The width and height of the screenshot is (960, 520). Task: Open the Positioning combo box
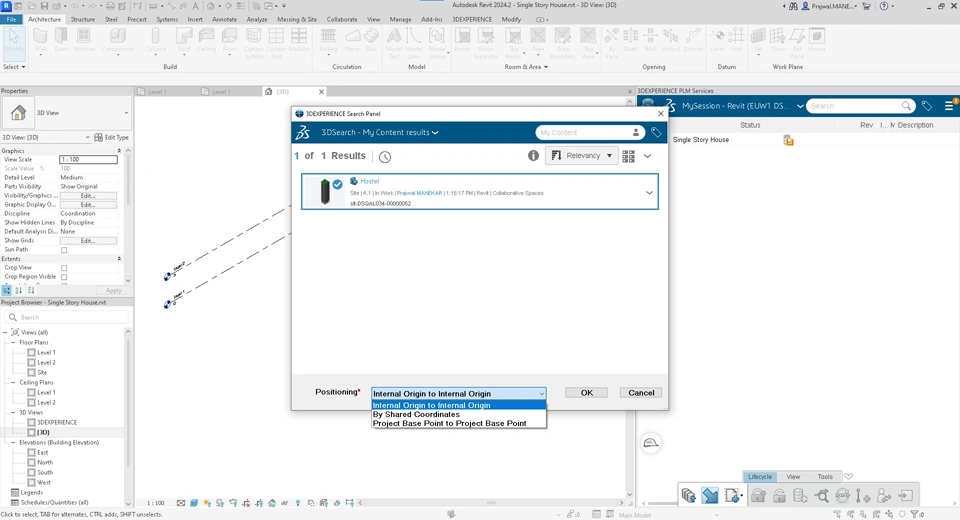click(x=459, y=393)
